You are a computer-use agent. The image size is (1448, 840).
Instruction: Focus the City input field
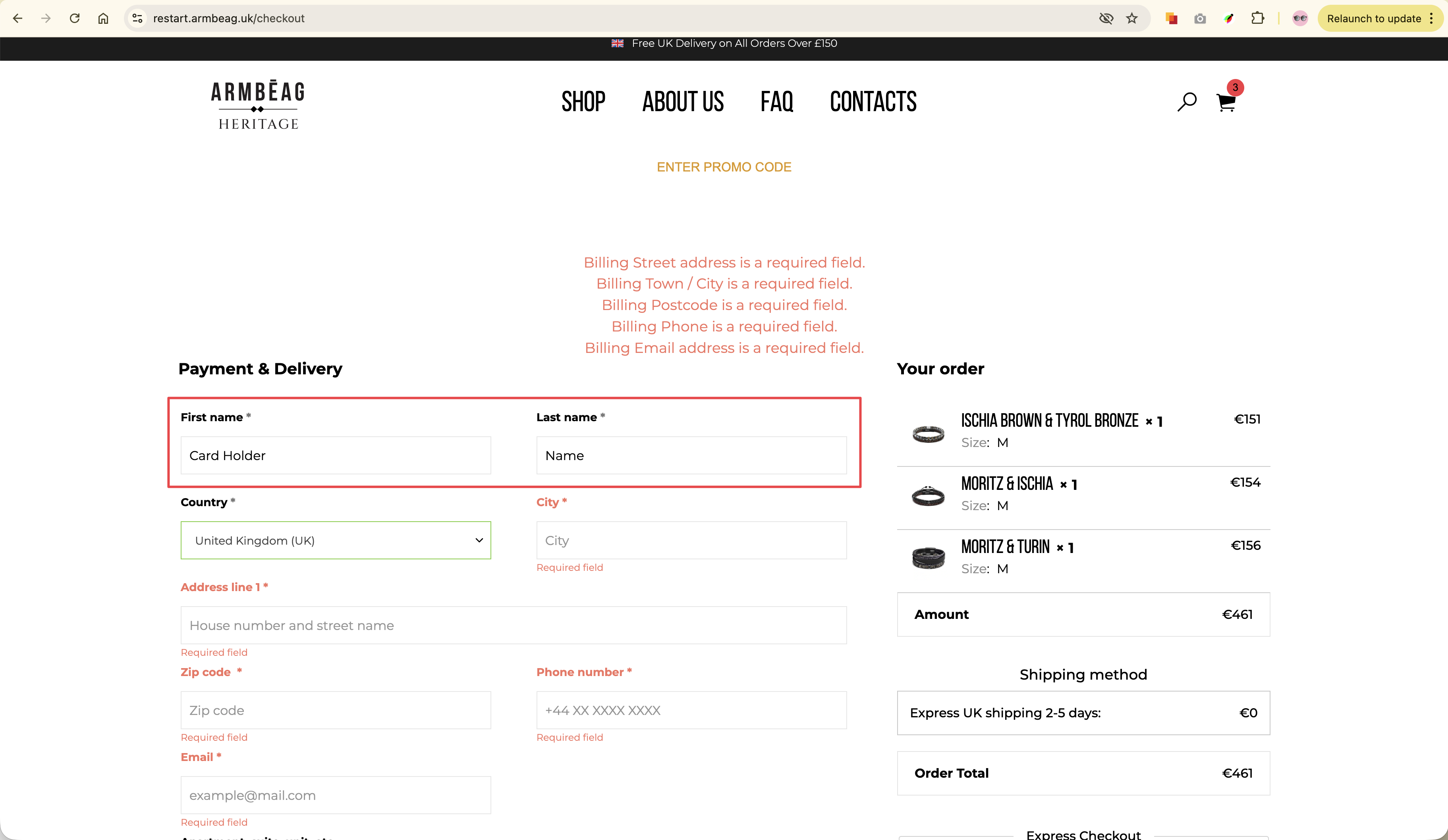point(691,540)
